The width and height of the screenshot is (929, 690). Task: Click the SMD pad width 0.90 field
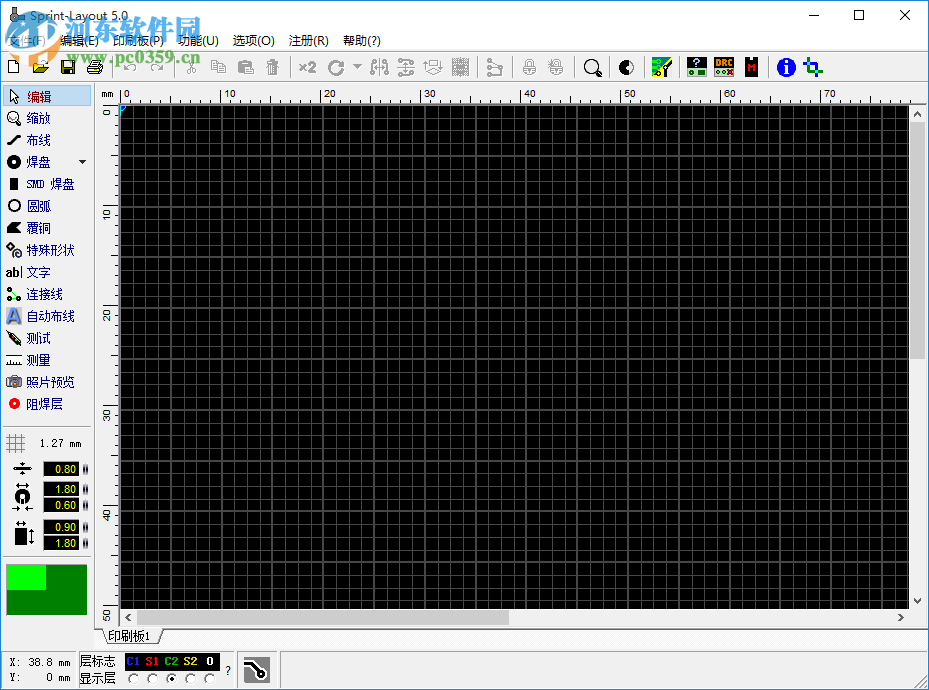click(61, 527)
